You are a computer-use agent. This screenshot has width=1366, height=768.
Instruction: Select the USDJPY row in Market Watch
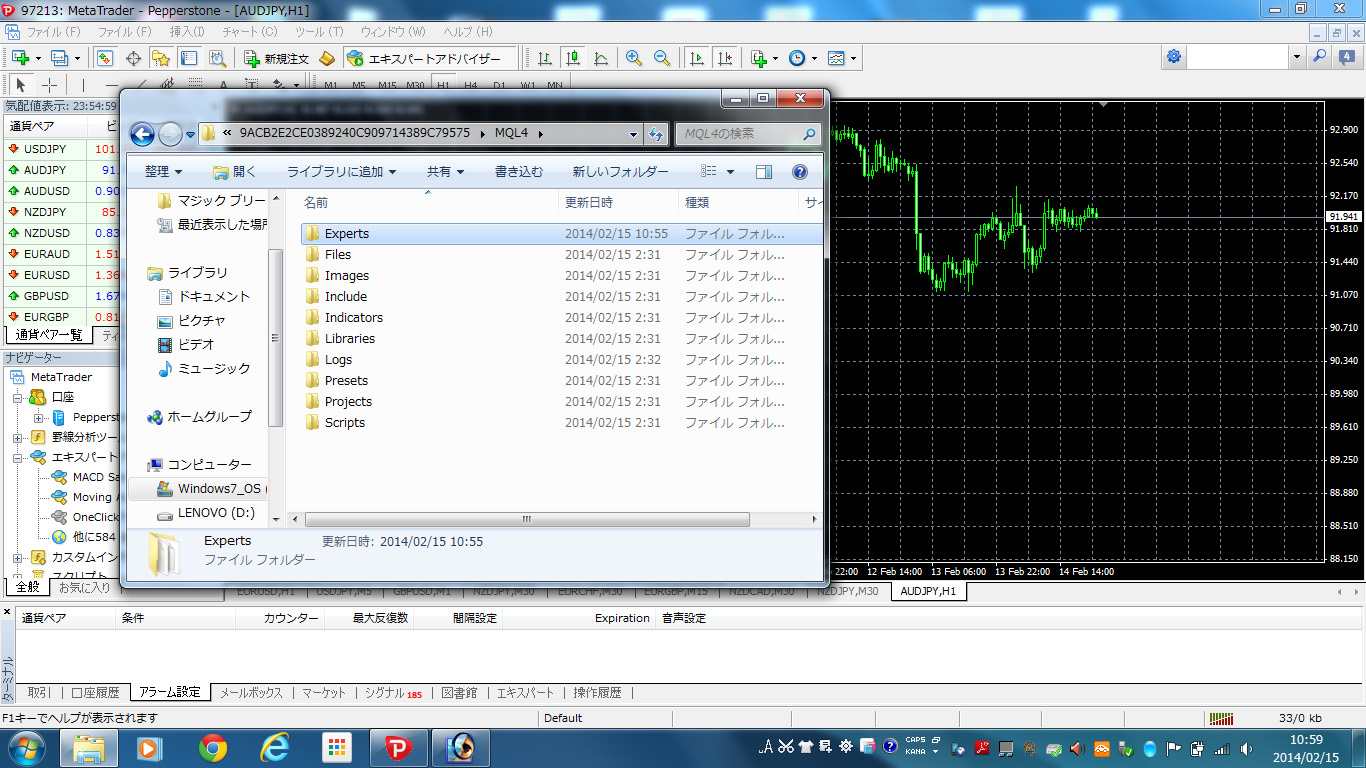pyautogui.click(x=62, y=149)
